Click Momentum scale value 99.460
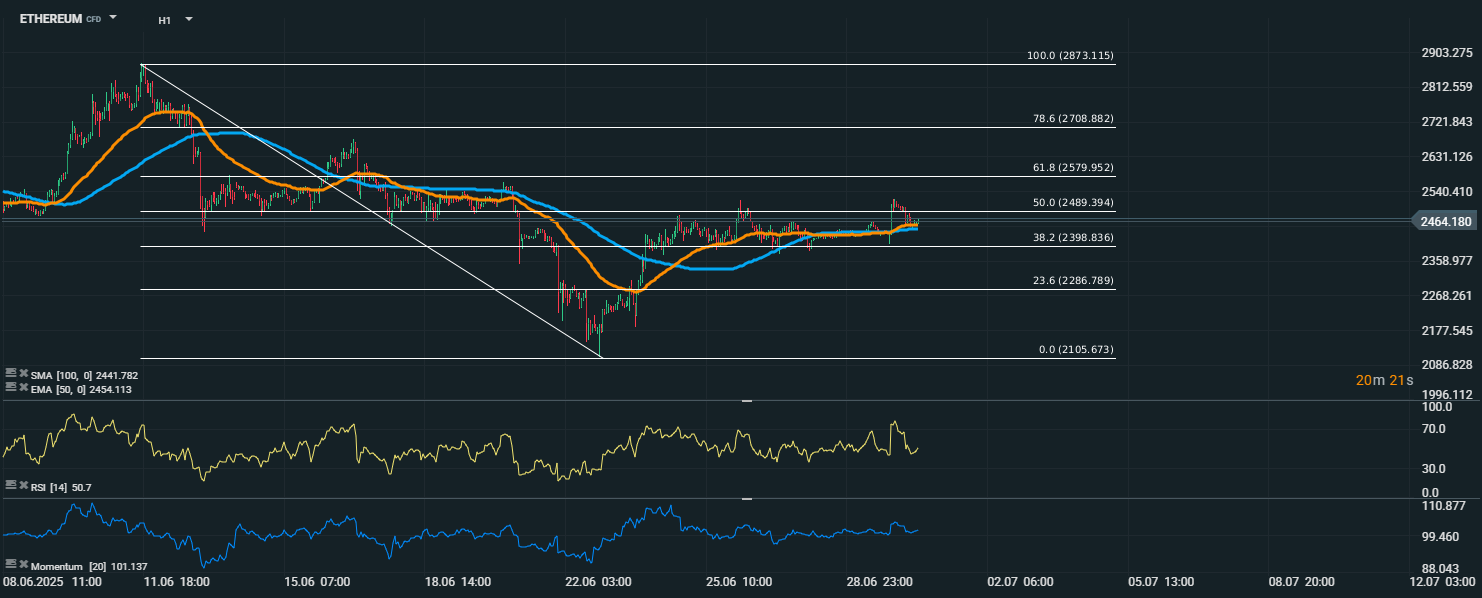Viewport: 1482px width, 598px height. pos(1441,537)
